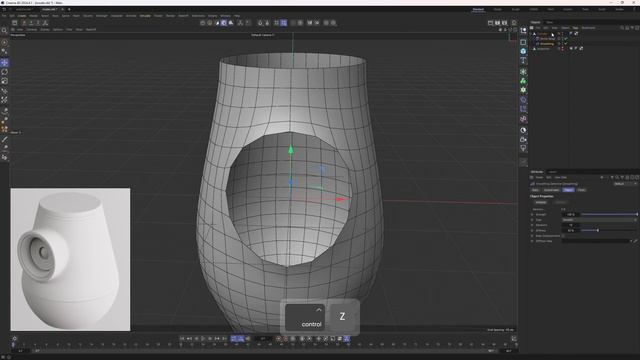Switch to the Standard layout tab

tap(478, 9)
